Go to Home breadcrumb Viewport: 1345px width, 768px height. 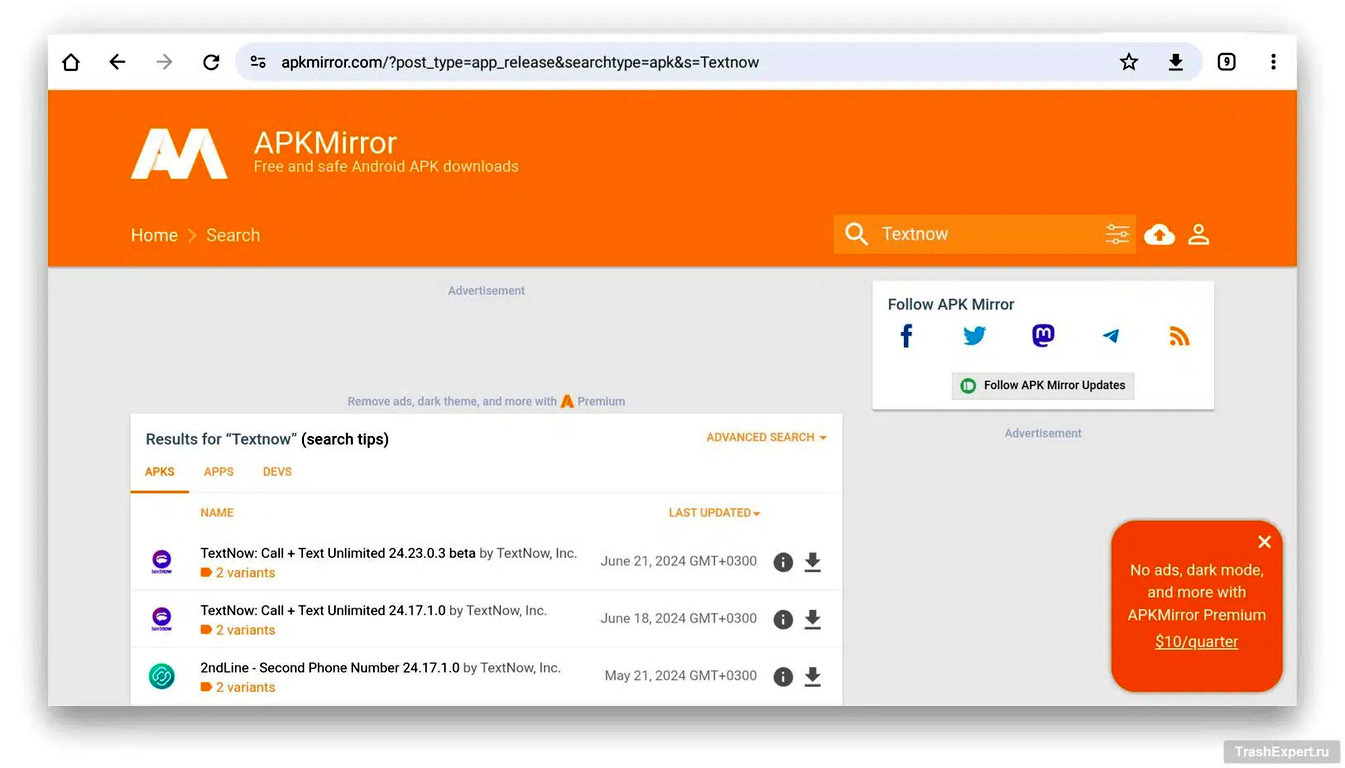click(154, 235)
